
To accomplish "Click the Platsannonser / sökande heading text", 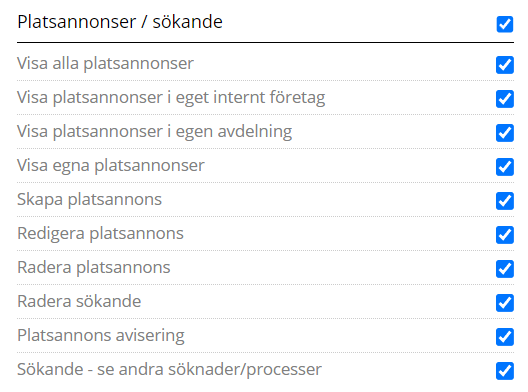I will 120,22.
